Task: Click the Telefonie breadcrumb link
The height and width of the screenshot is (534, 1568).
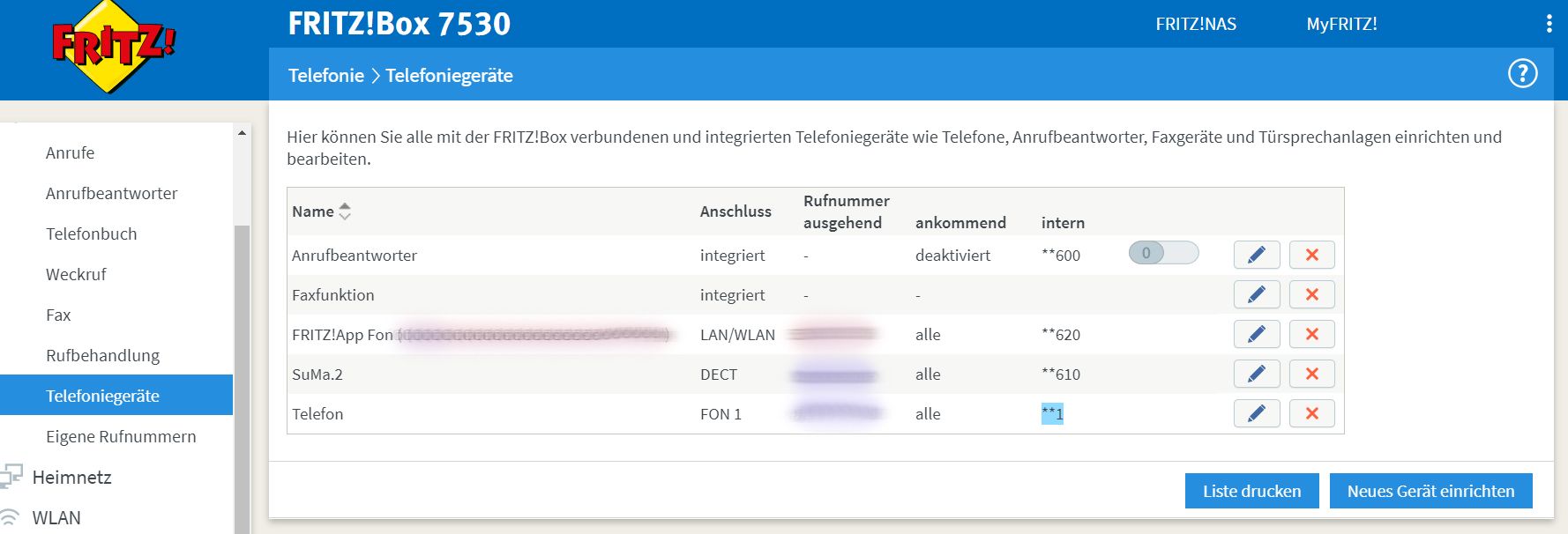Action: (326, 75)
